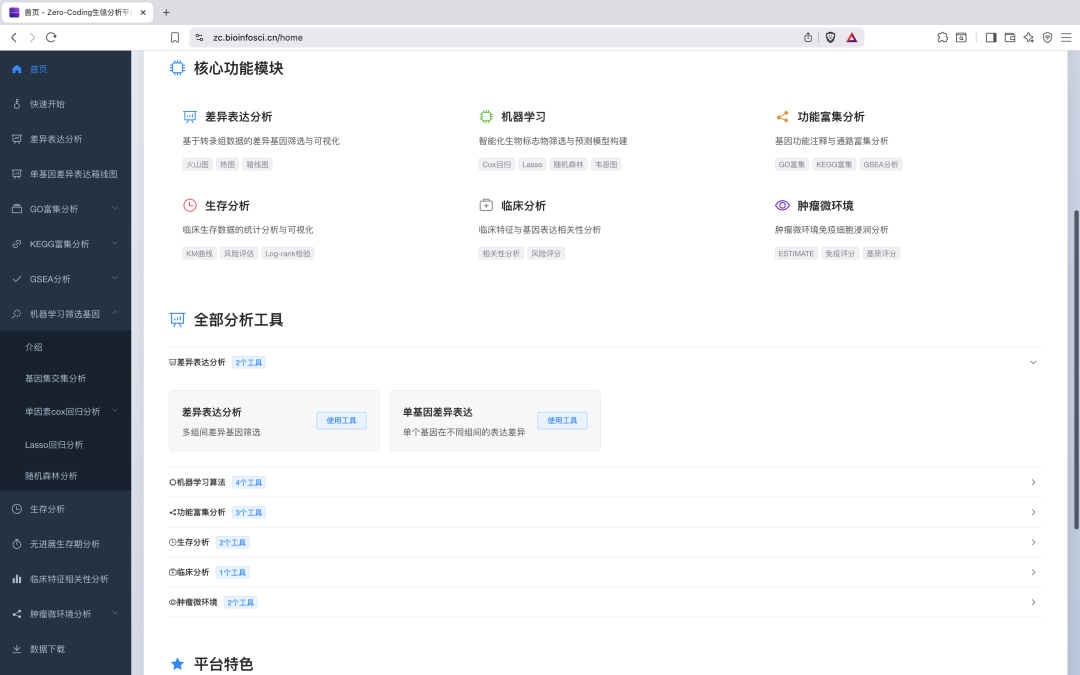The image size is (1080, 675).
Task: Click the tumor microenvironment eye icon
Action: pos(782,205)
